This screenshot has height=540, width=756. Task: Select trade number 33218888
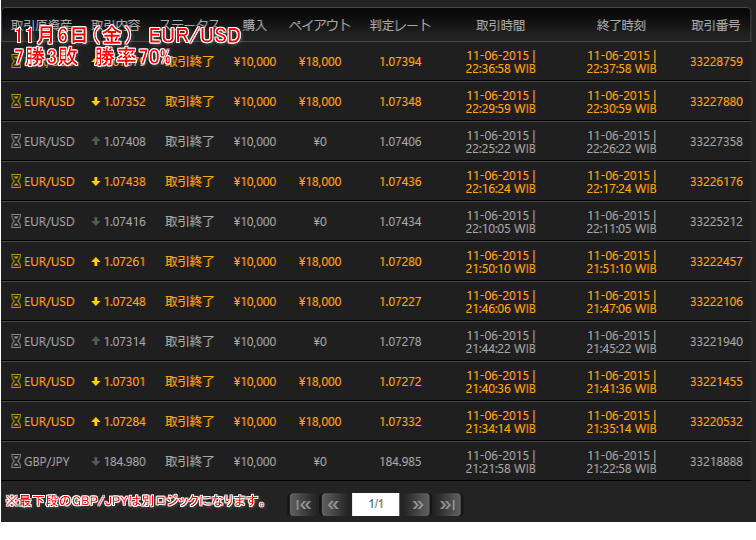click(x=716, y=462)
